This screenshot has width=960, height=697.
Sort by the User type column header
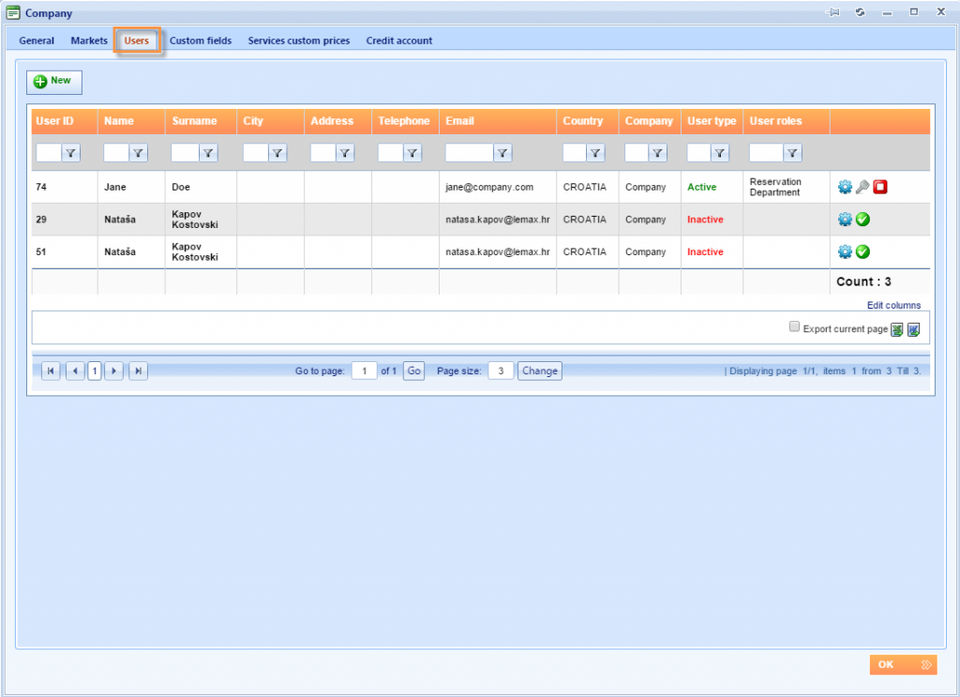pos(711,121)
